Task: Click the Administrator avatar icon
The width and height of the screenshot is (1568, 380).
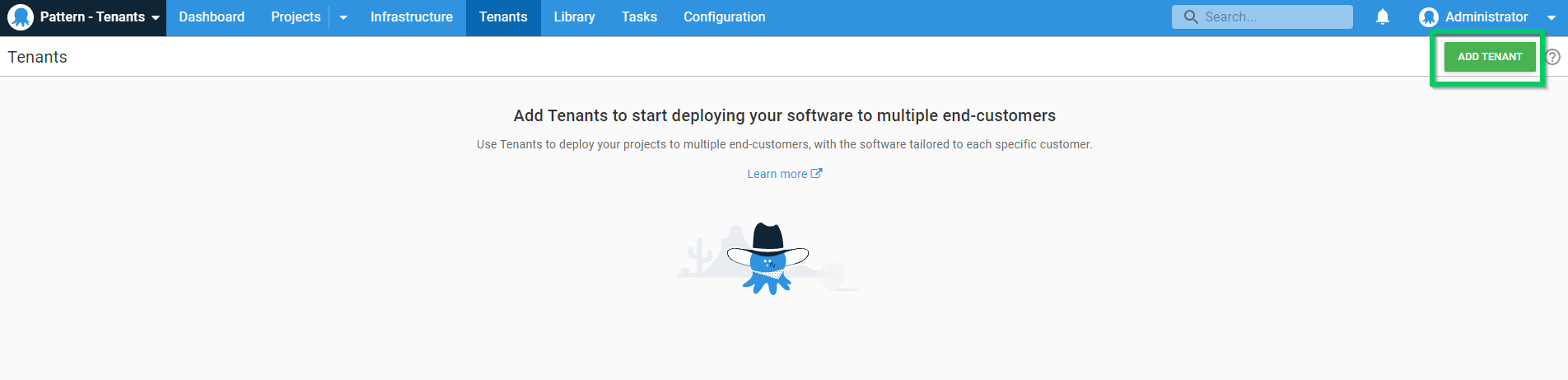Action: 1429,17
